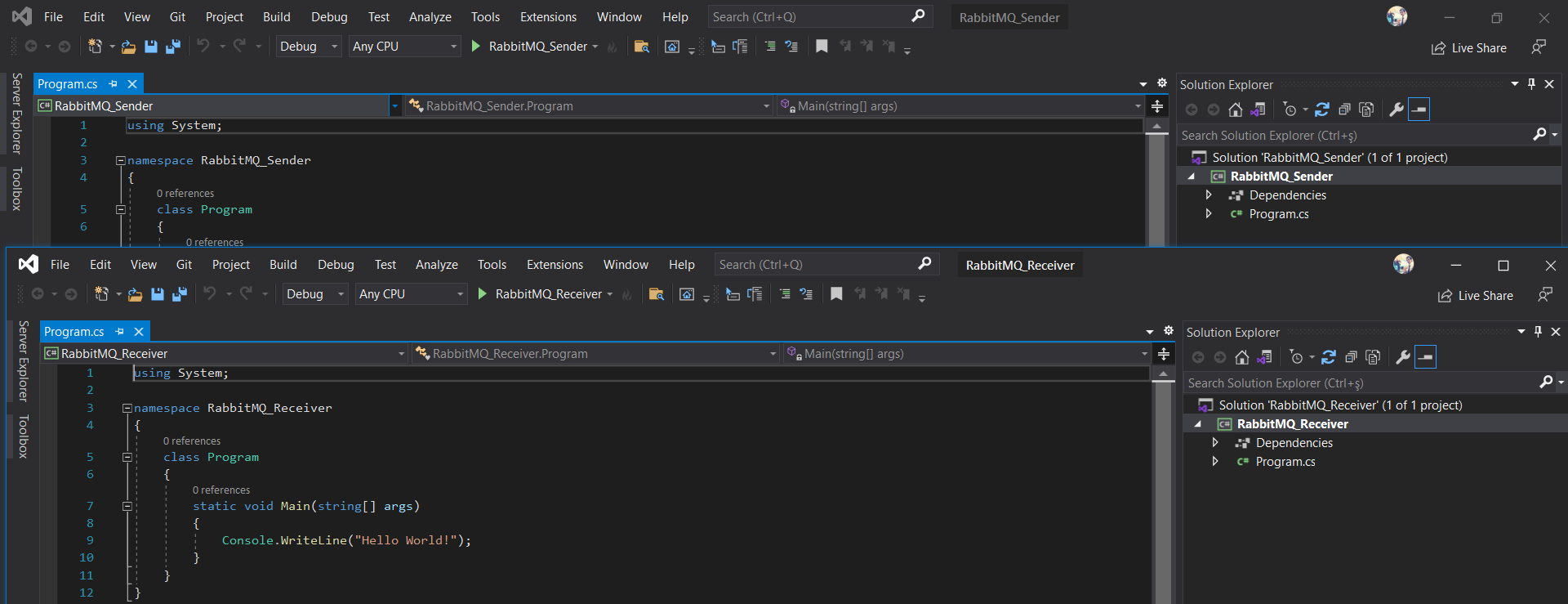Viewport: 1568px width, 604px height.
Task: Open the Extensions menu in the Sender window
Action: [548, 17]
